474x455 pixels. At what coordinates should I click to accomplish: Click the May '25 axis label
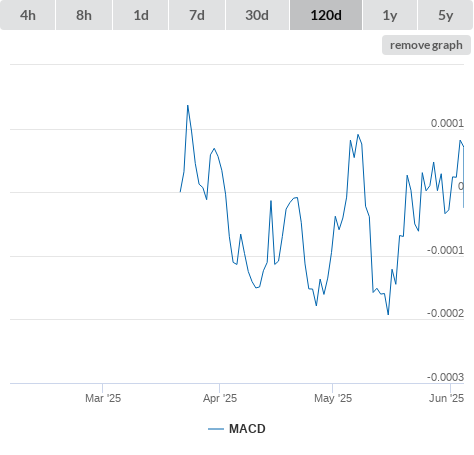[333, 398]
